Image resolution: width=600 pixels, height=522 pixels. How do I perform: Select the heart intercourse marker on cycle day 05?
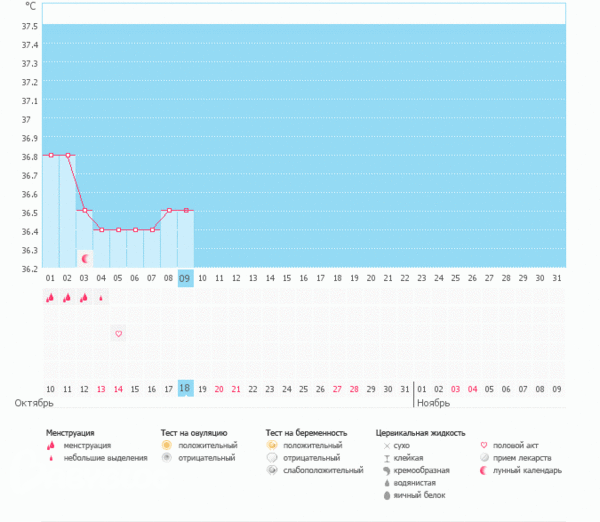pos(118,333)
